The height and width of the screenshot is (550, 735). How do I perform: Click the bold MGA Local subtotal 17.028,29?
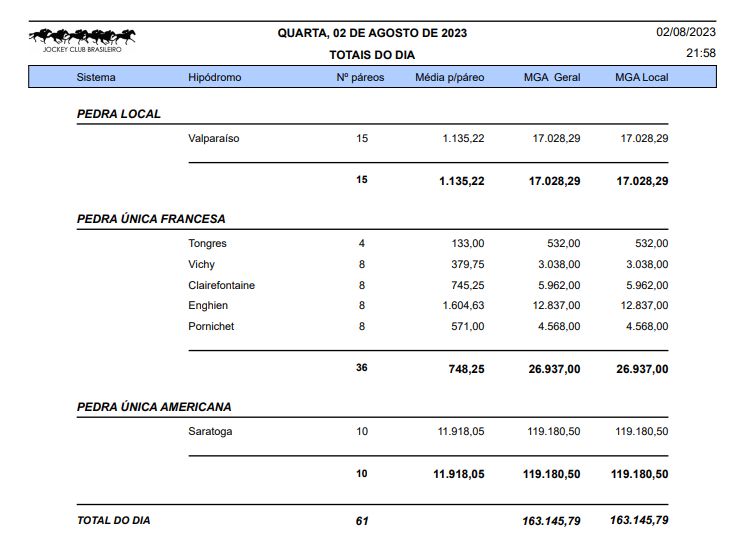point(642,181)
